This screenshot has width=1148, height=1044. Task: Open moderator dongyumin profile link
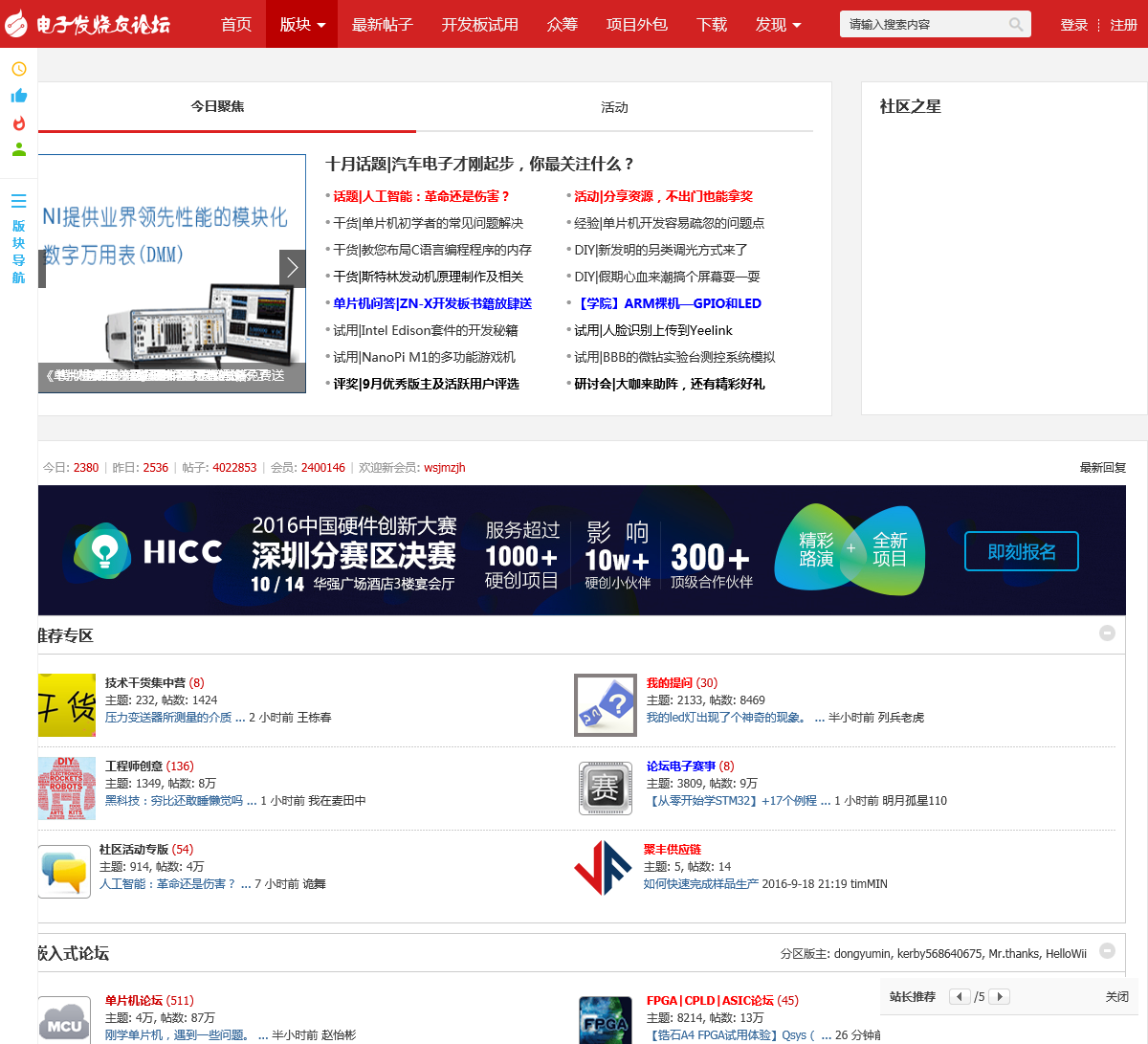click(863, 953)
